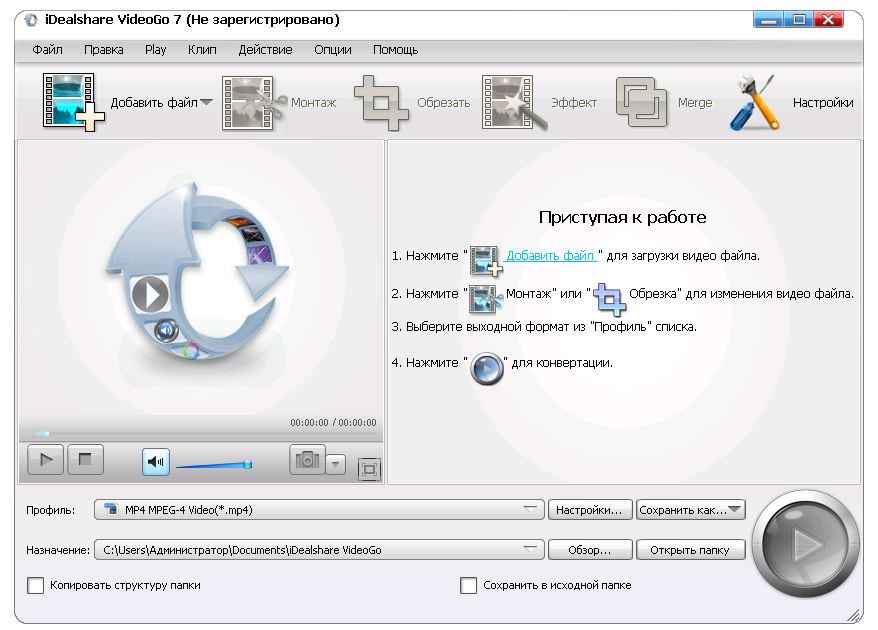The width and height of the screenshot is (878, 630).
Task: Click the window resize grip corner
Action: (854, 615)
